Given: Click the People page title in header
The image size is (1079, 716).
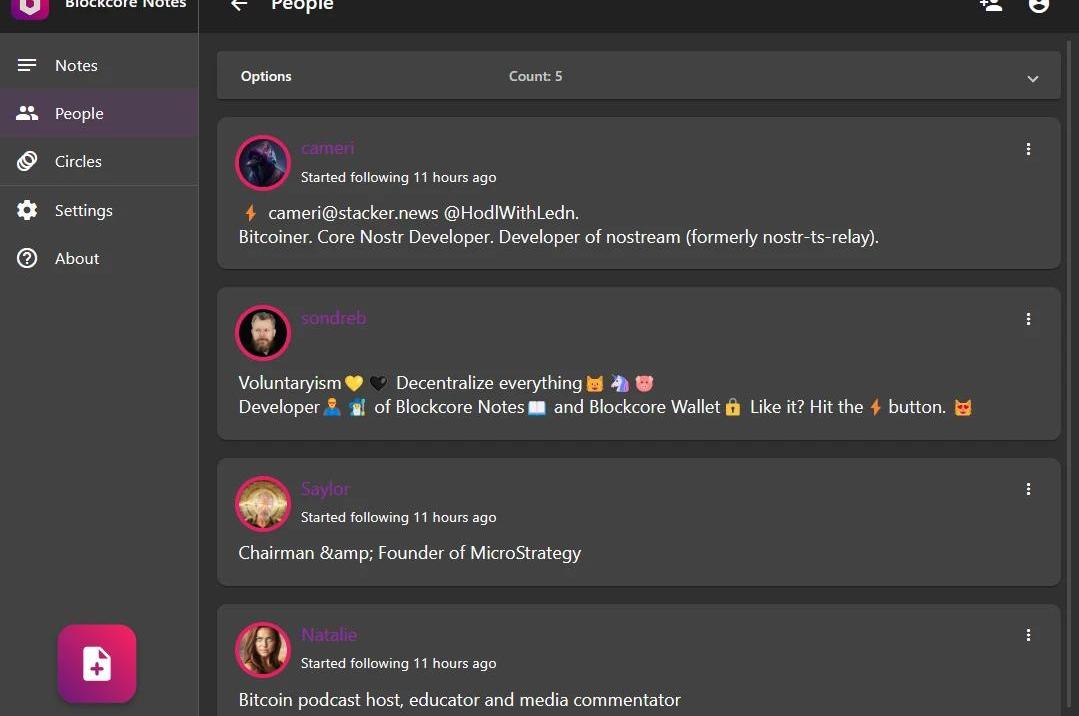Looking at the screenshot, I should 302,6.
